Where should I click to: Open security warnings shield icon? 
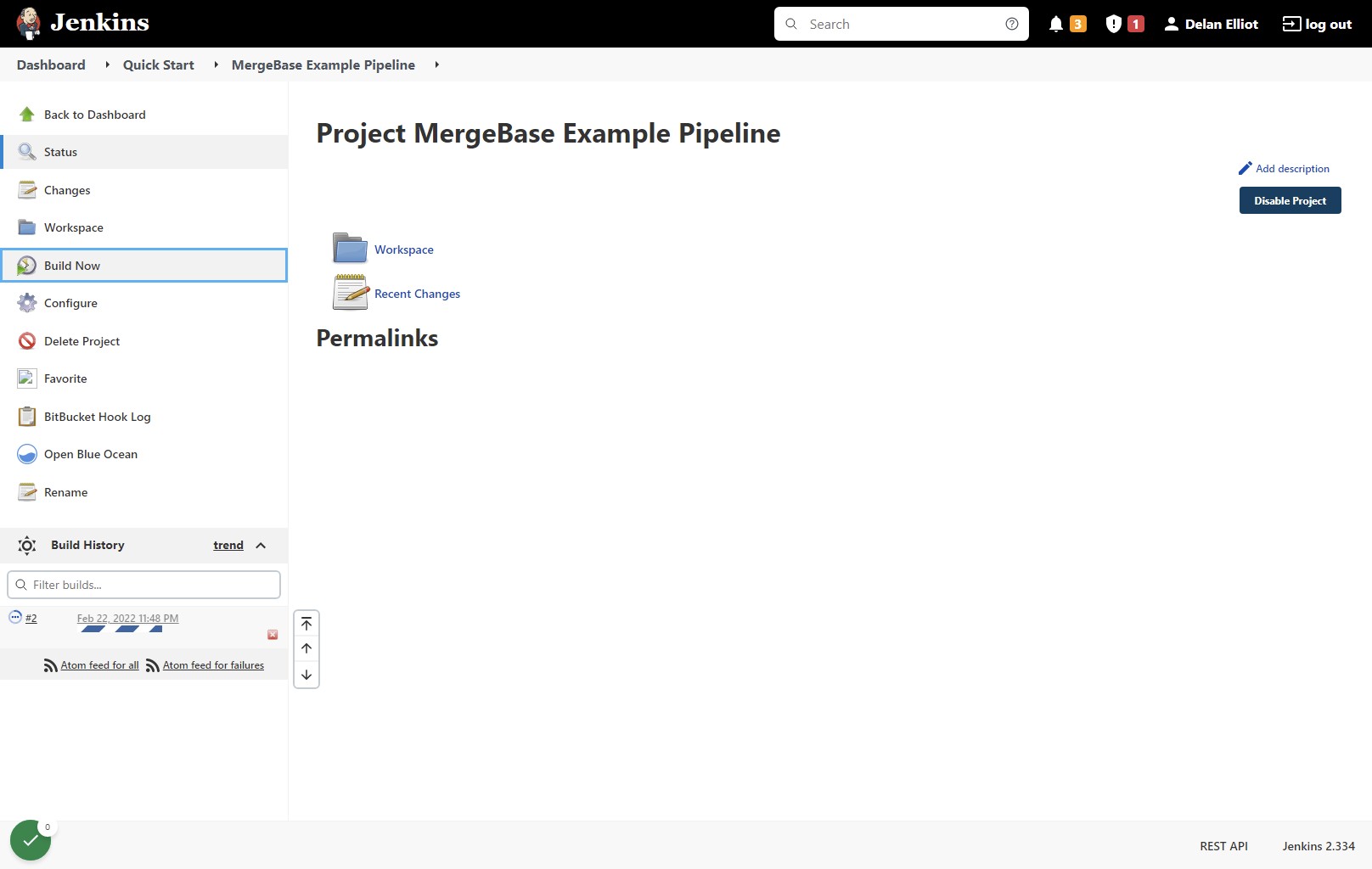point(1114,24)
